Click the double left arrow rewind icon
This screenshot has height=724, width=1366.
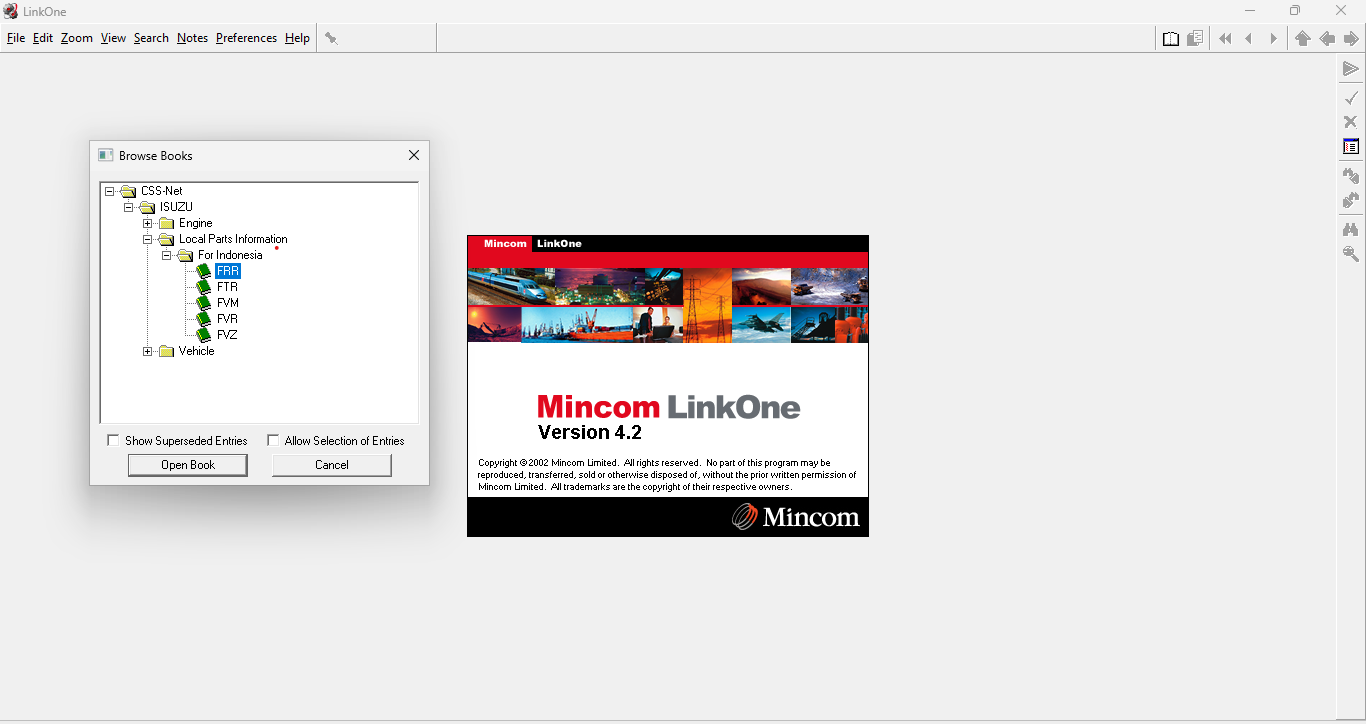1225,39
